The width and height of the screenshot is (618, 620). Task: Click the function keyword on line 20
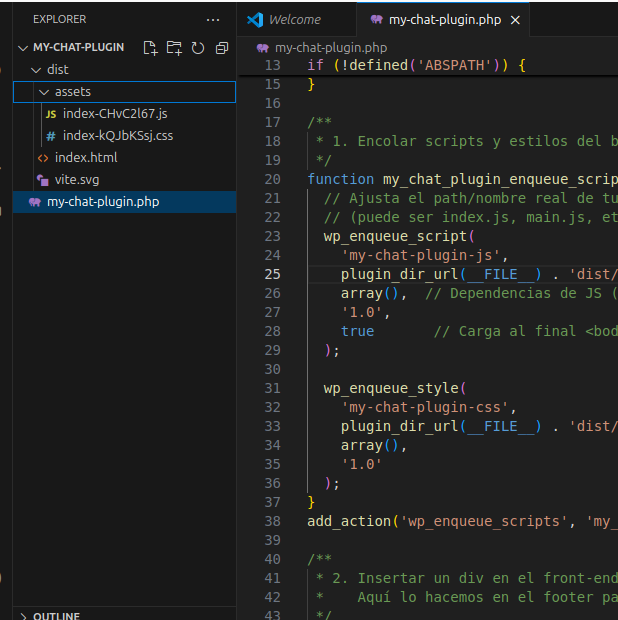(x=340, y=179)
